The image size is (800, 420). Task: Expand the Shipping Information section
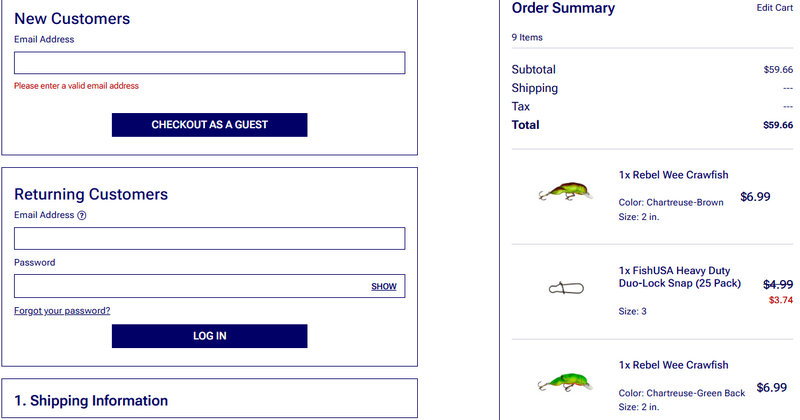[x=99, y=400]
